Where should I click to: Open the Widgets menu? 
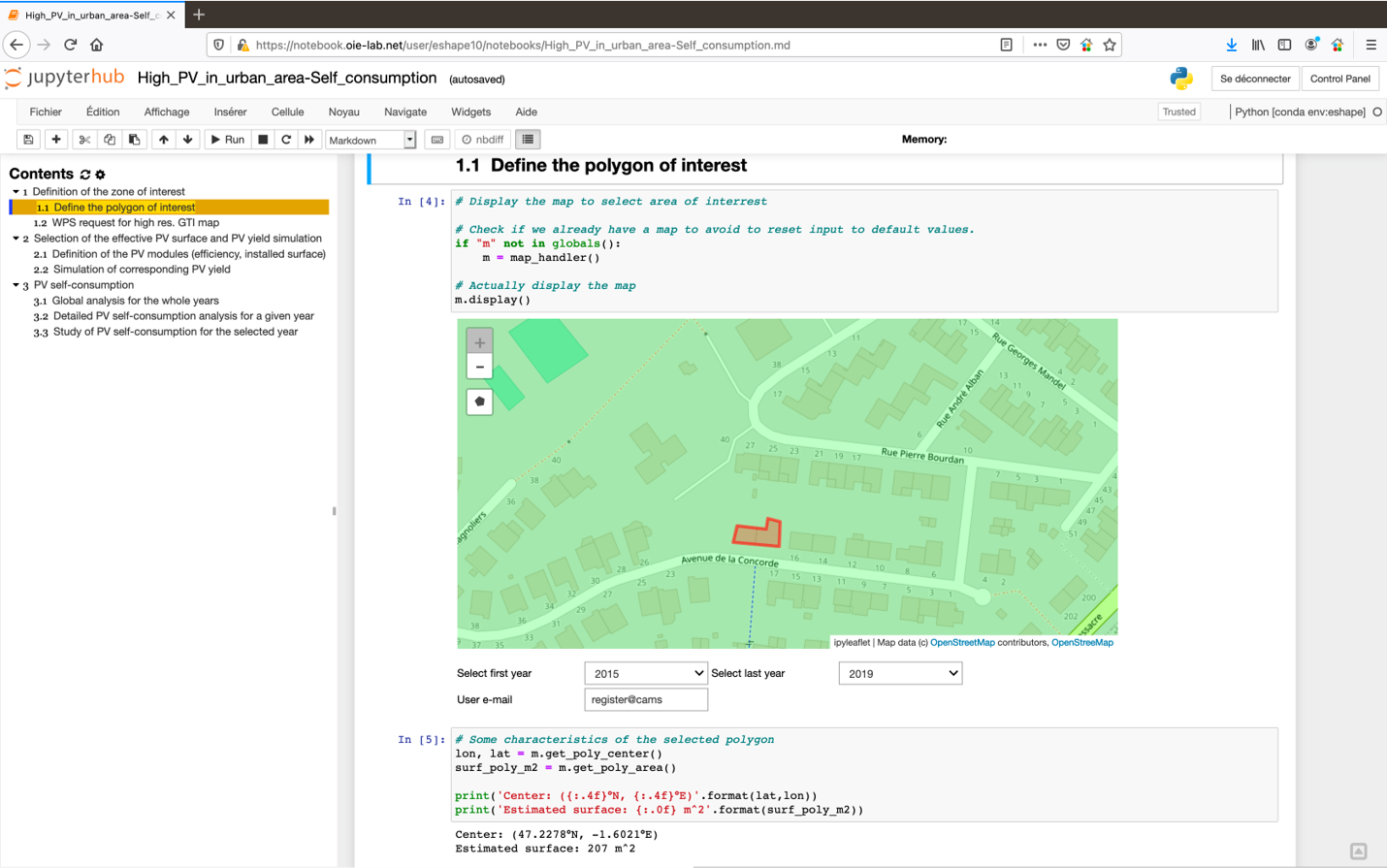[x=470, y=112]
